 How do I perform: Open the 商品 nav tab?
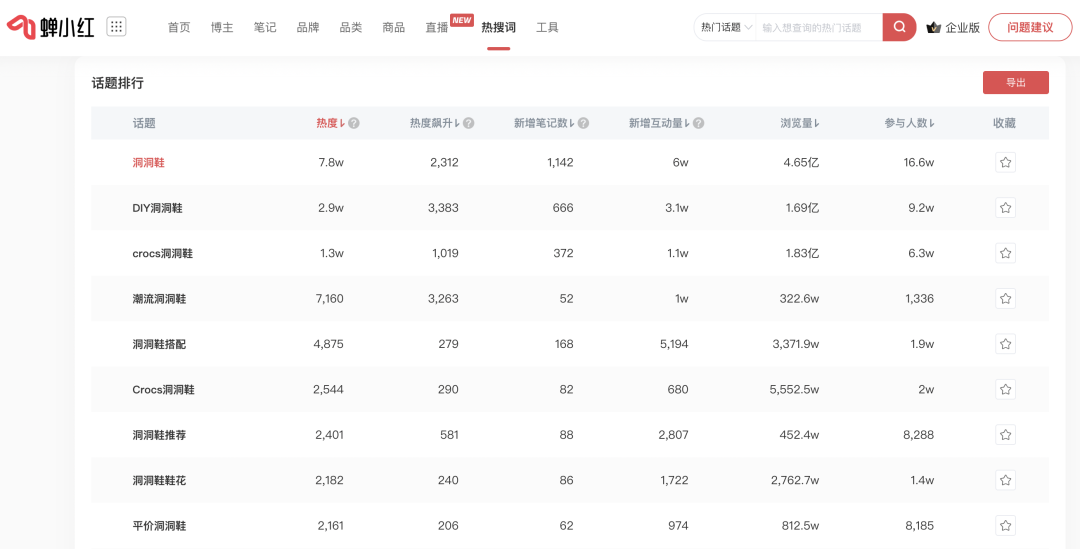point(393,28)
